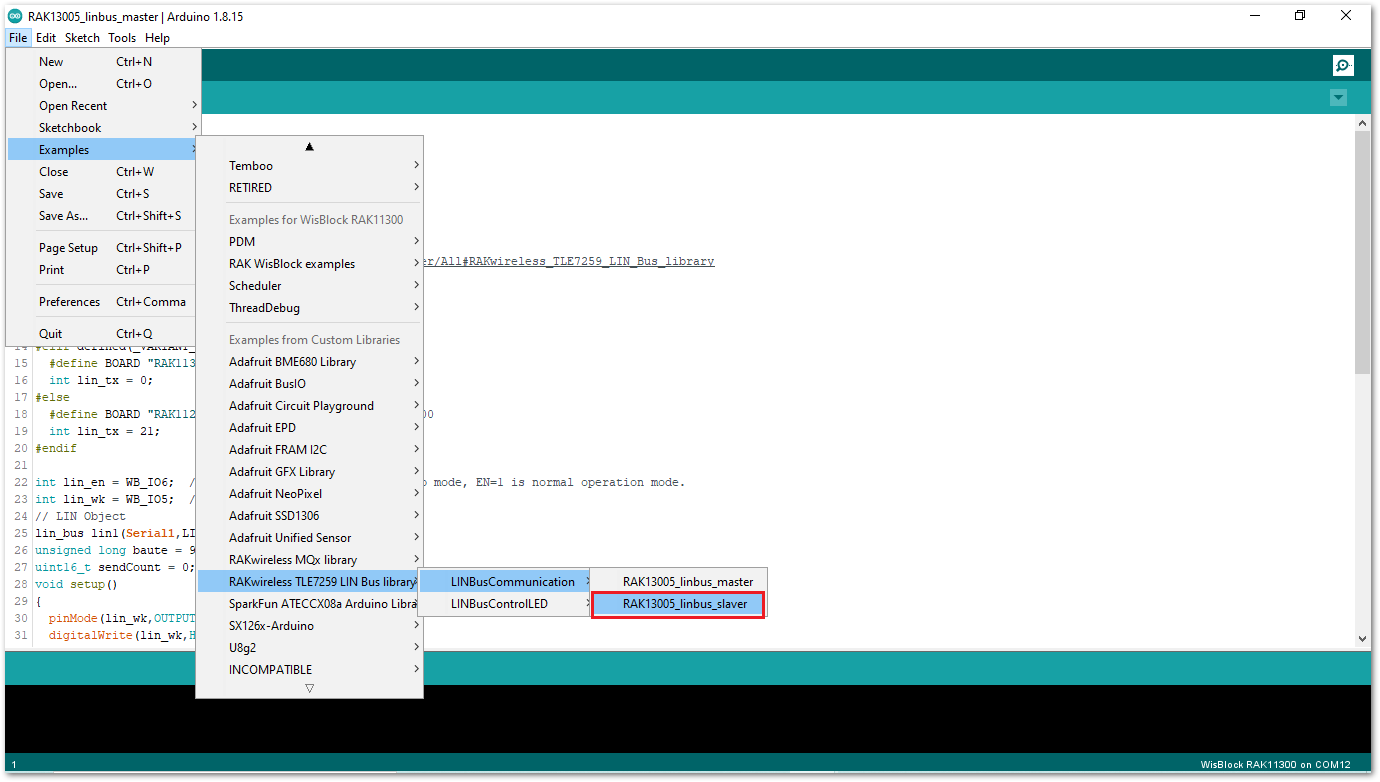1380x782 pixels.
Task: Open Adafruit EPD examples
Action: (310, 428)
